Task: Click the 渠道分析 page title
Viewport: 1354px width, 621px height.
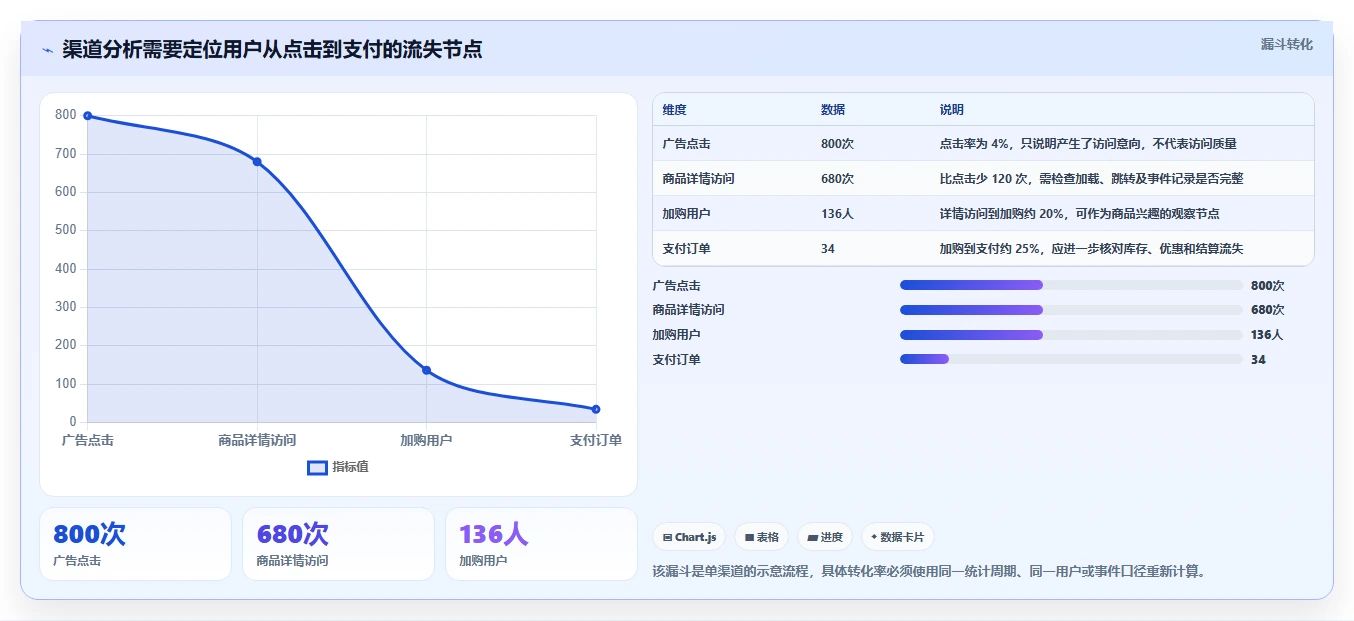Action: click(272, 49)
